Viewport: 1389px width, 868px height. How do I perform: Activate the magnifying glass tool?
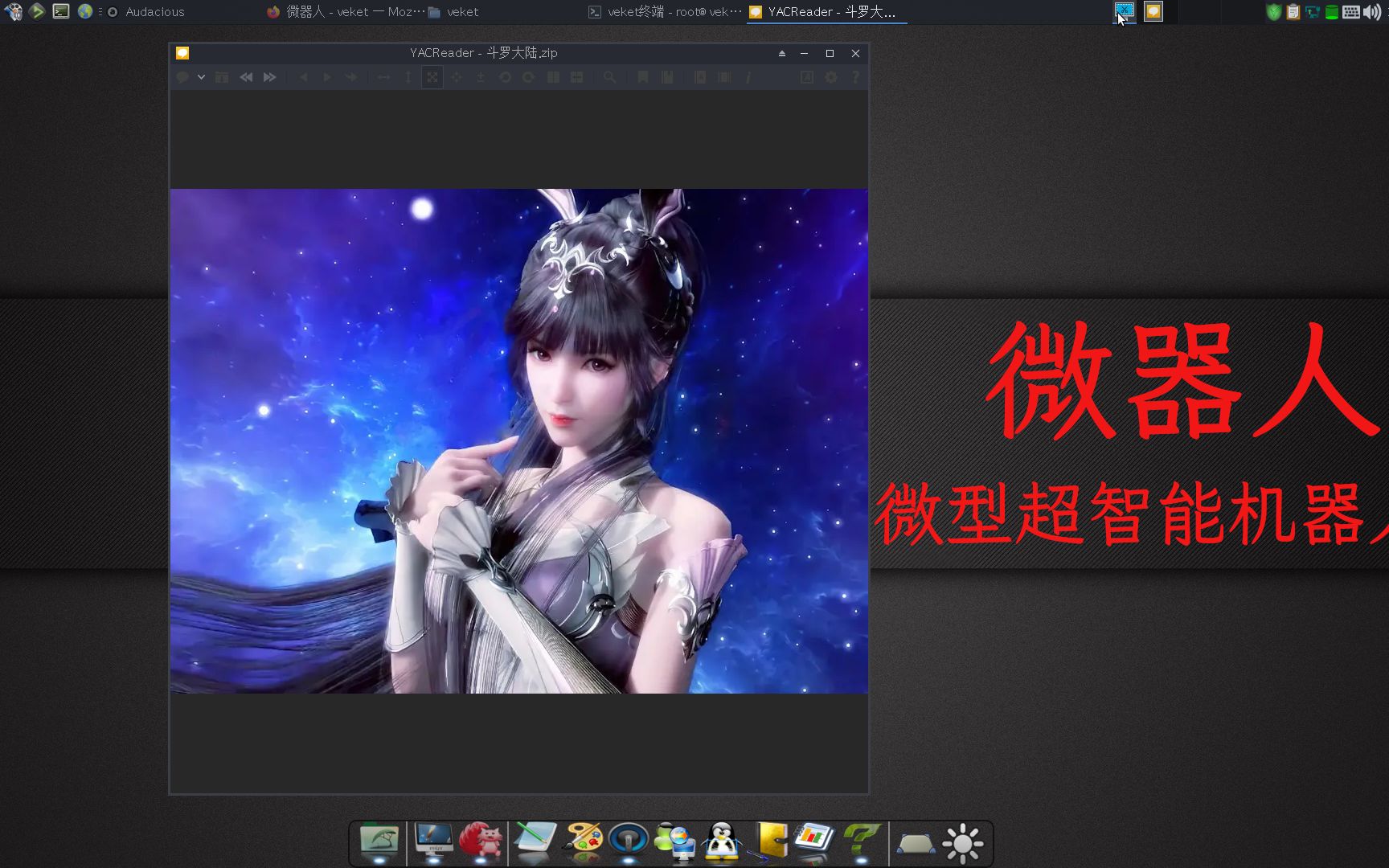[x=609, y=77]
